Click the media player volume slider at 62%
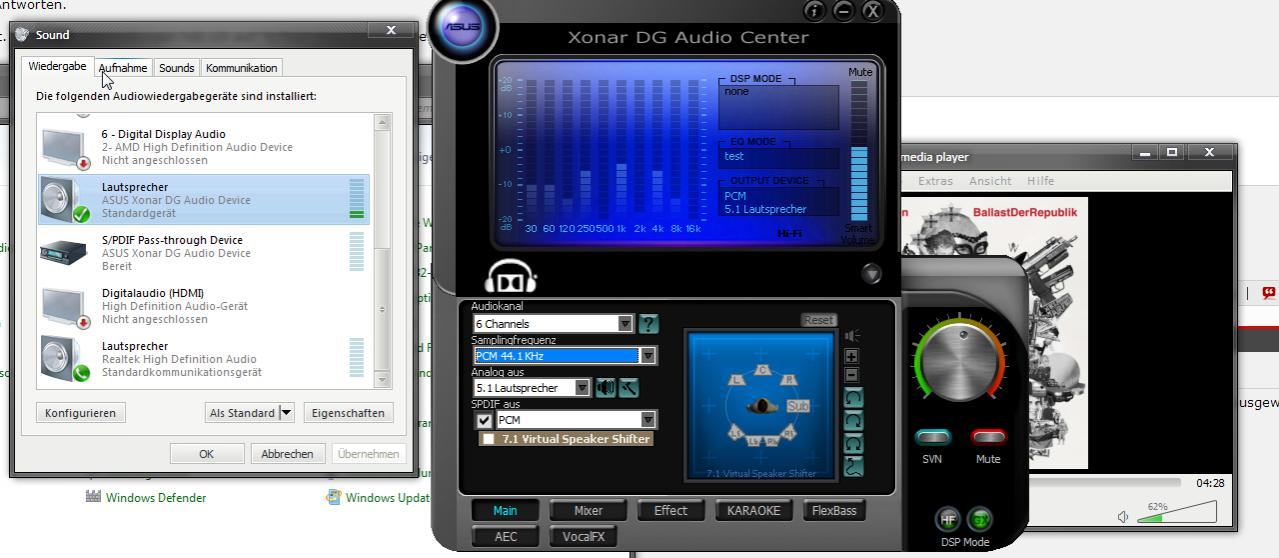 1177,511
